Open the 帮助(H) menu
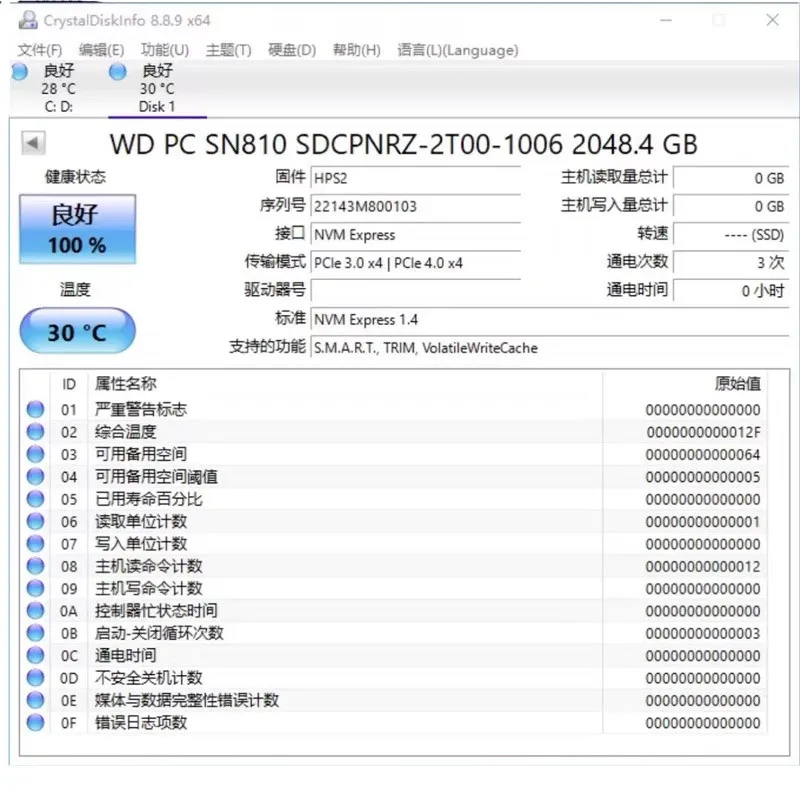This screenshot has width=800, height=800. [x=356, y=49]
